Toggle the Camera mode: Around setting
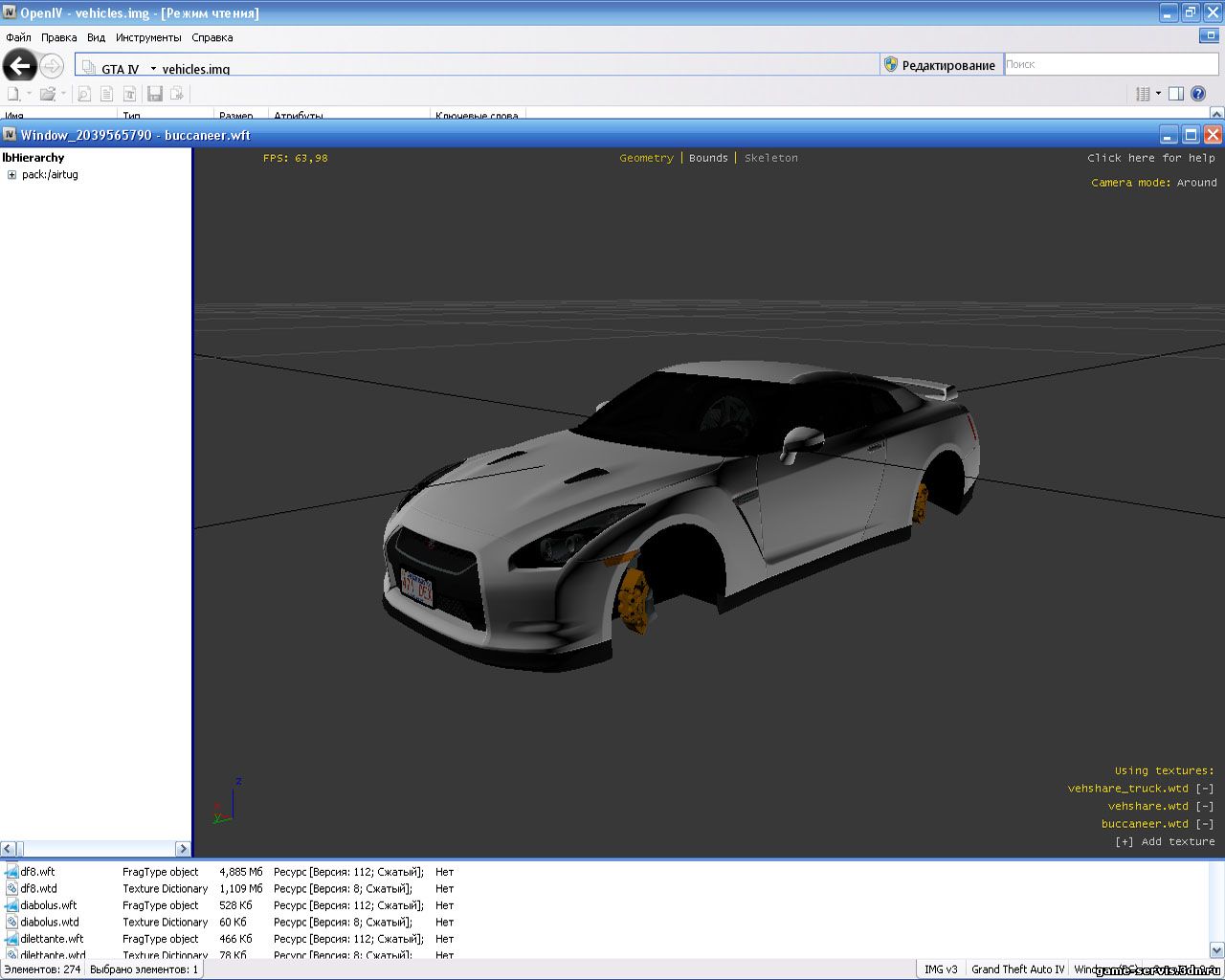The height and width of the screenshot is (980, 1225). tap(1154, 183)
